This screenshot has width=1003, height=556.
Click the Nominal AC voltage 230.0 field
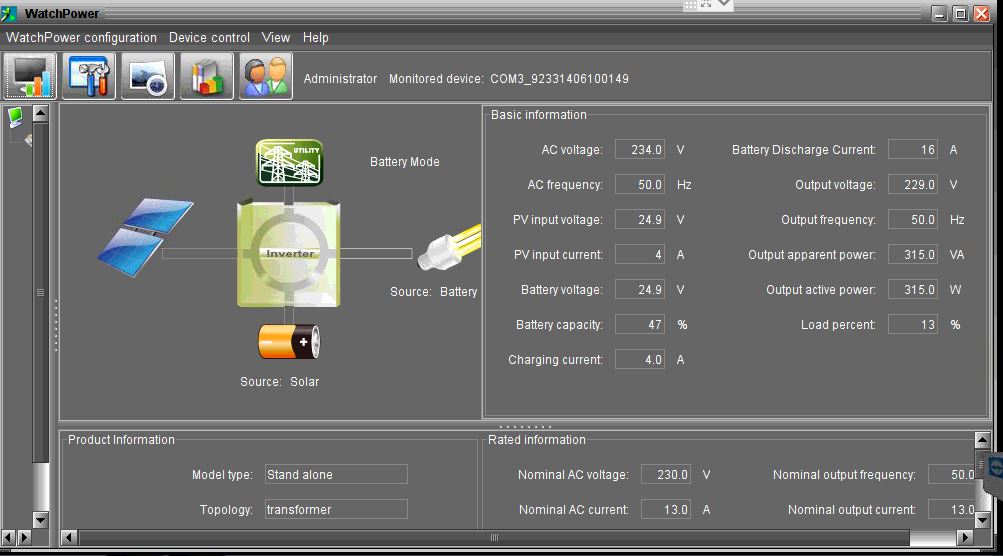point(666,474)
